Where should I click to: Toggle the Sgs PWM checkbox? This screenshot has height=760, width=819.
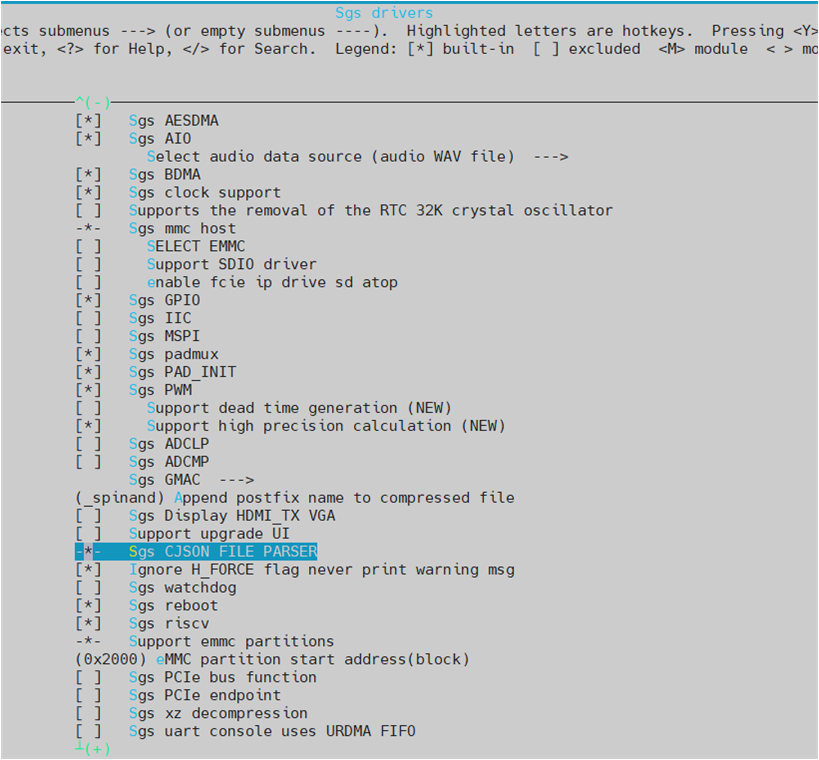[x=88, y=390]
